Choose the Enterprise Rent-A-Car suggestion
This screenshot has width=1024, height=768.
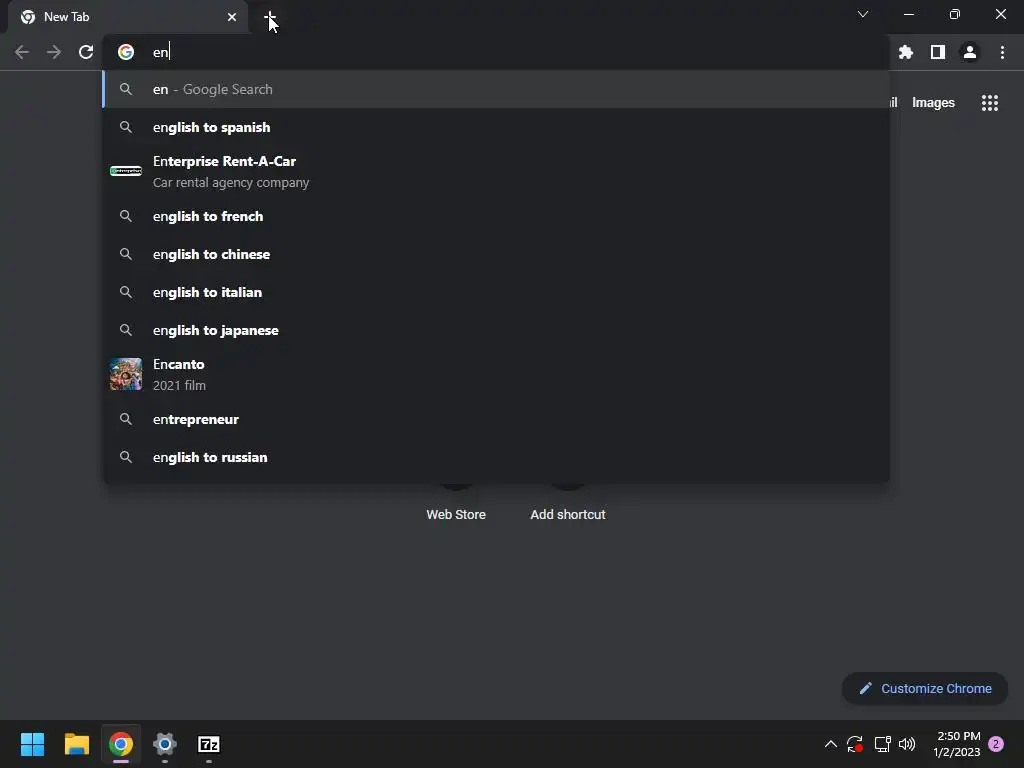[496, 172]
